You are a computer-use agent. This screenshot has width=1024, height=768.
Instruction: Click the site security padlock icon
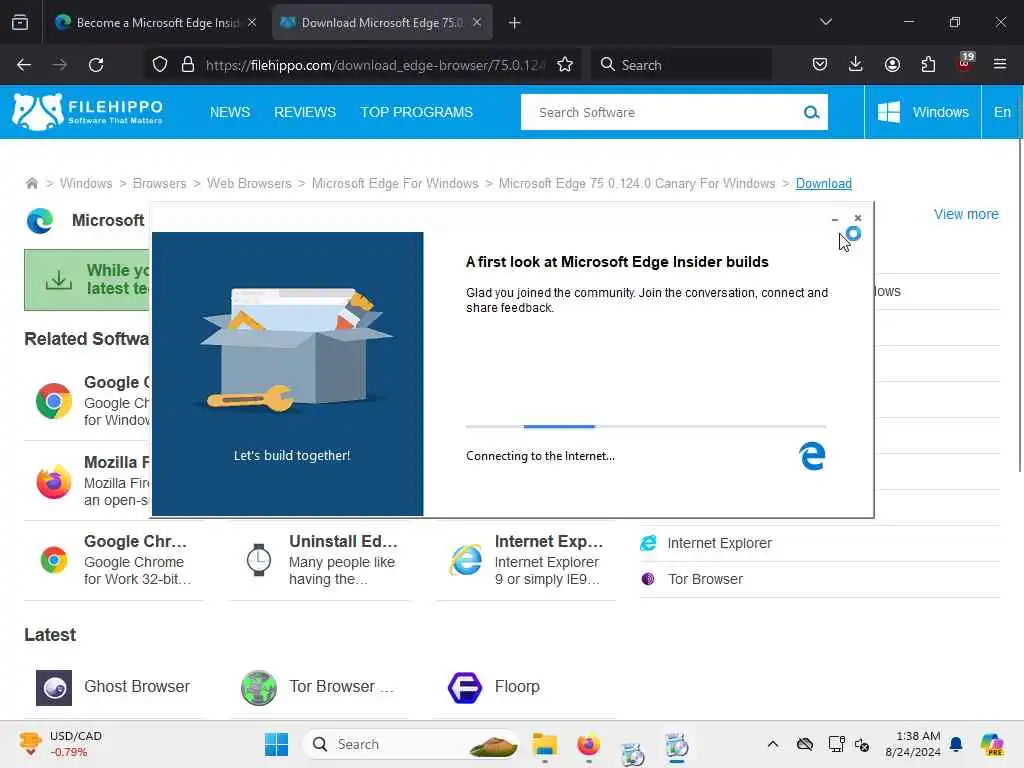click(x=188, y=65)
